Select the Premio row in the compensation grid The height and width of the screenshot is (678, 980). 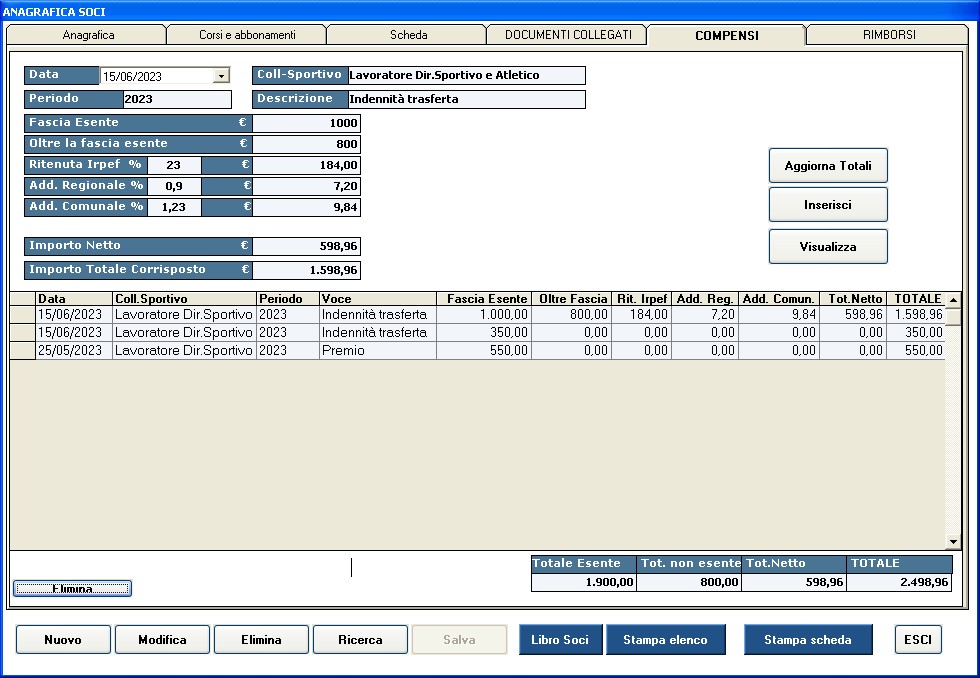click(378, 351)
